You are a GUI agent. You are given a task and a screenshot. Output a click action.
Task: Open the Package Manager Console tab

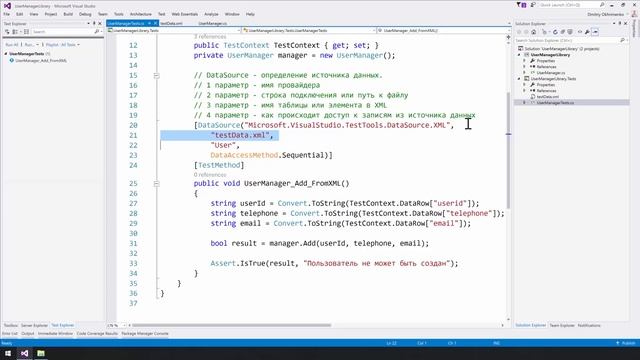click(145, 334)
